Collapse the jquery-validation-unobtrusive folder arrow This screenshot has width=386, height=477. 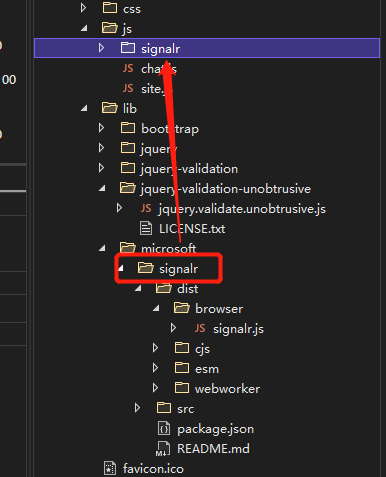tap(102, 189)
